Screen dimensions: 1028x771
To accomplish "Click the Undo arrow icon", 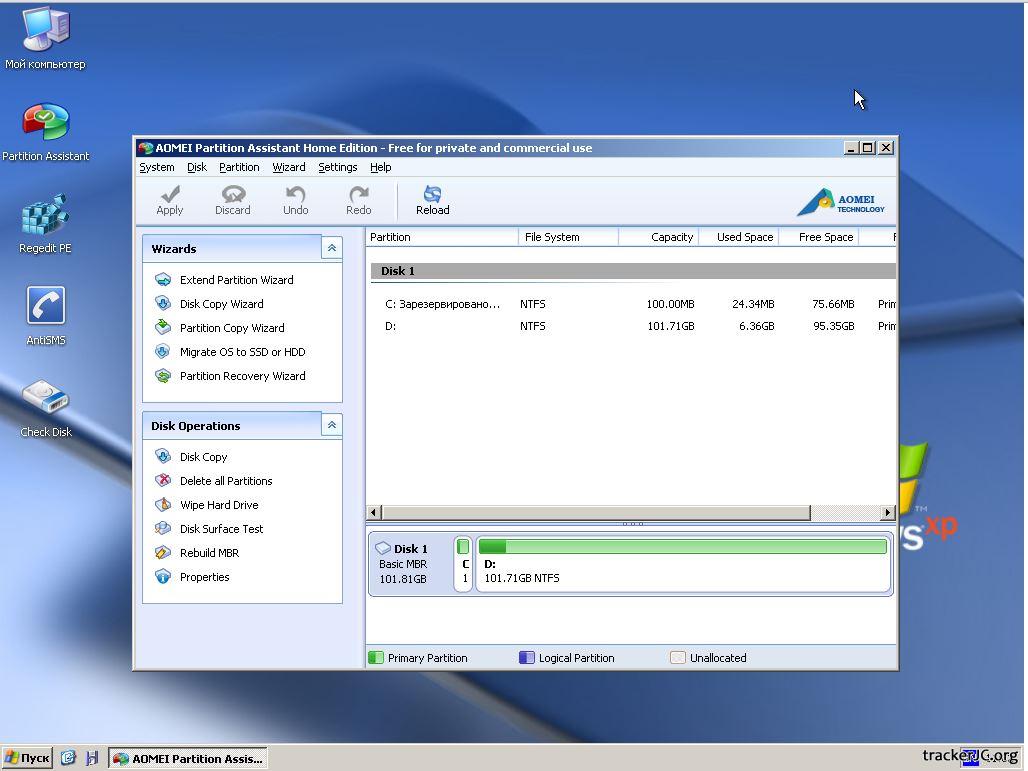I will 295,194.
